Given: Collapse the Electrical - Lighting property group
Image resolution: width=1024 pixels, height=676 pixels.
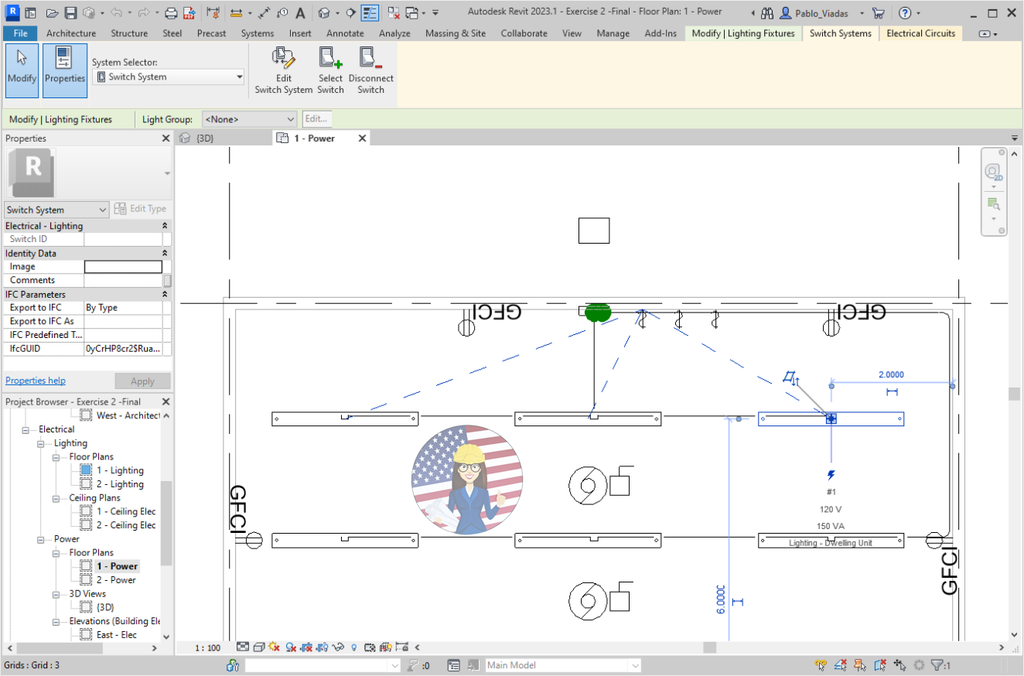Looking at the screenshot, I should pyautogui.click(x=165, y=225).
